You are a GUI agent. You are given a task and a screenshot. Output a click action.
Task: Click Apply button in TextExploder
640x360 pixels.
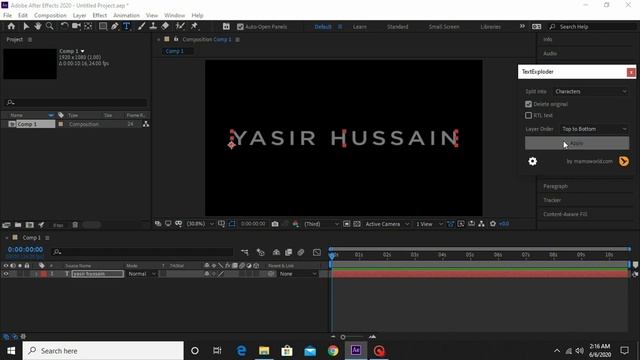(577, 143)
